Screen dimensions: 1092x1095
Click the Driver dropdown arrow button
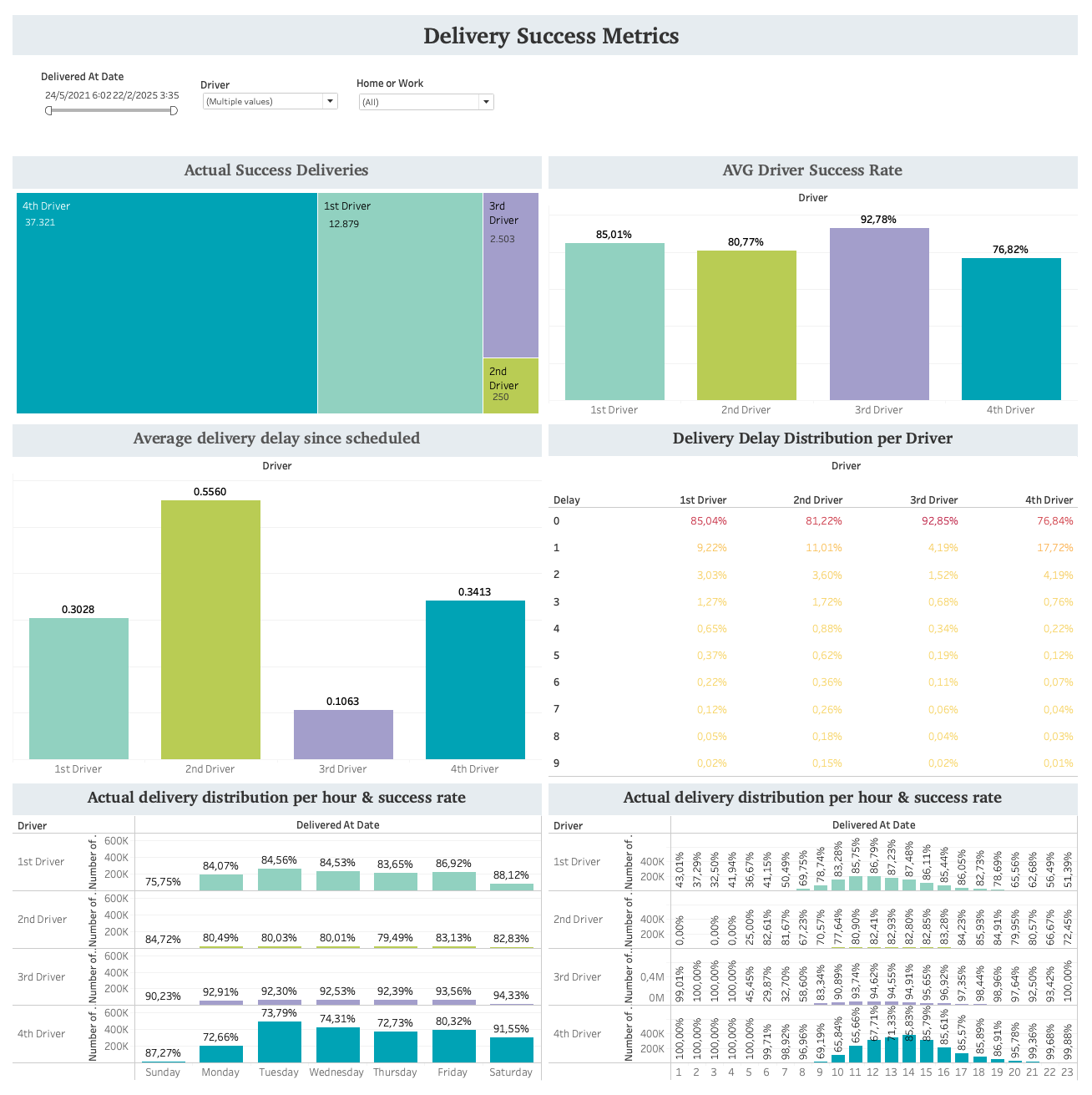point(331,102)
